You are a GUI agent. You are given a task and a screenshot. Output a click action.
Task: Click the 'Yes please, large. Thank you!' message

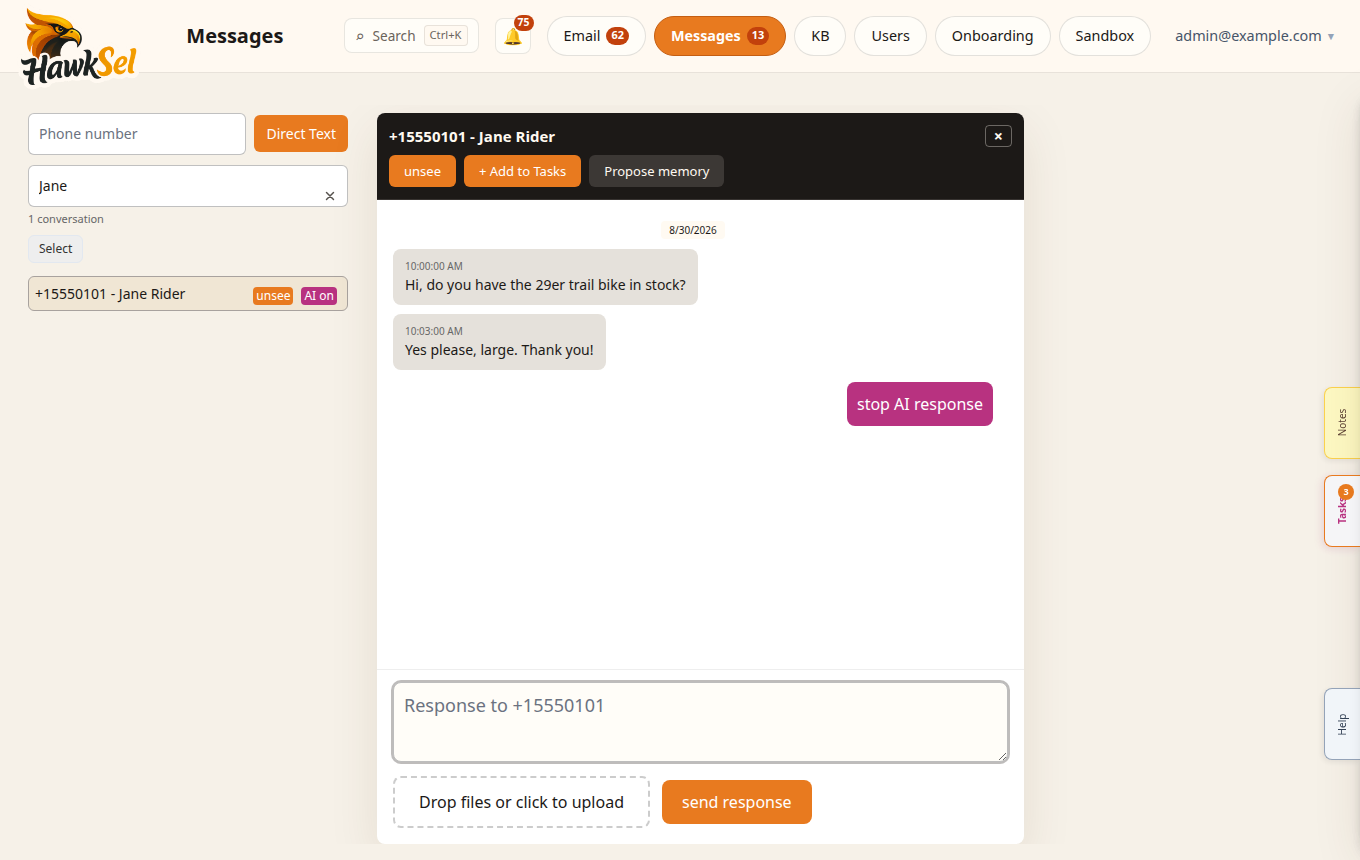click(x=499, y=342)
